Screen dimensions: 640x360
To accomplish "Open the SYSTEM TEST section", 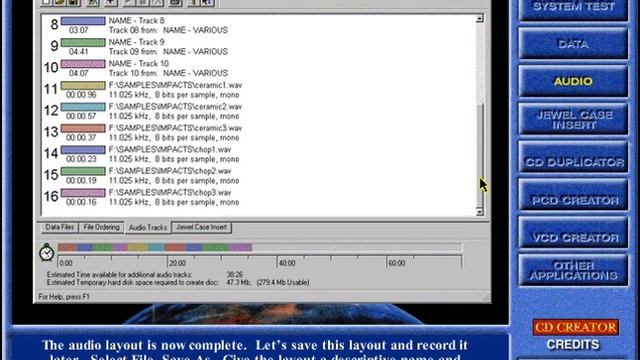I will click(573, 8).
